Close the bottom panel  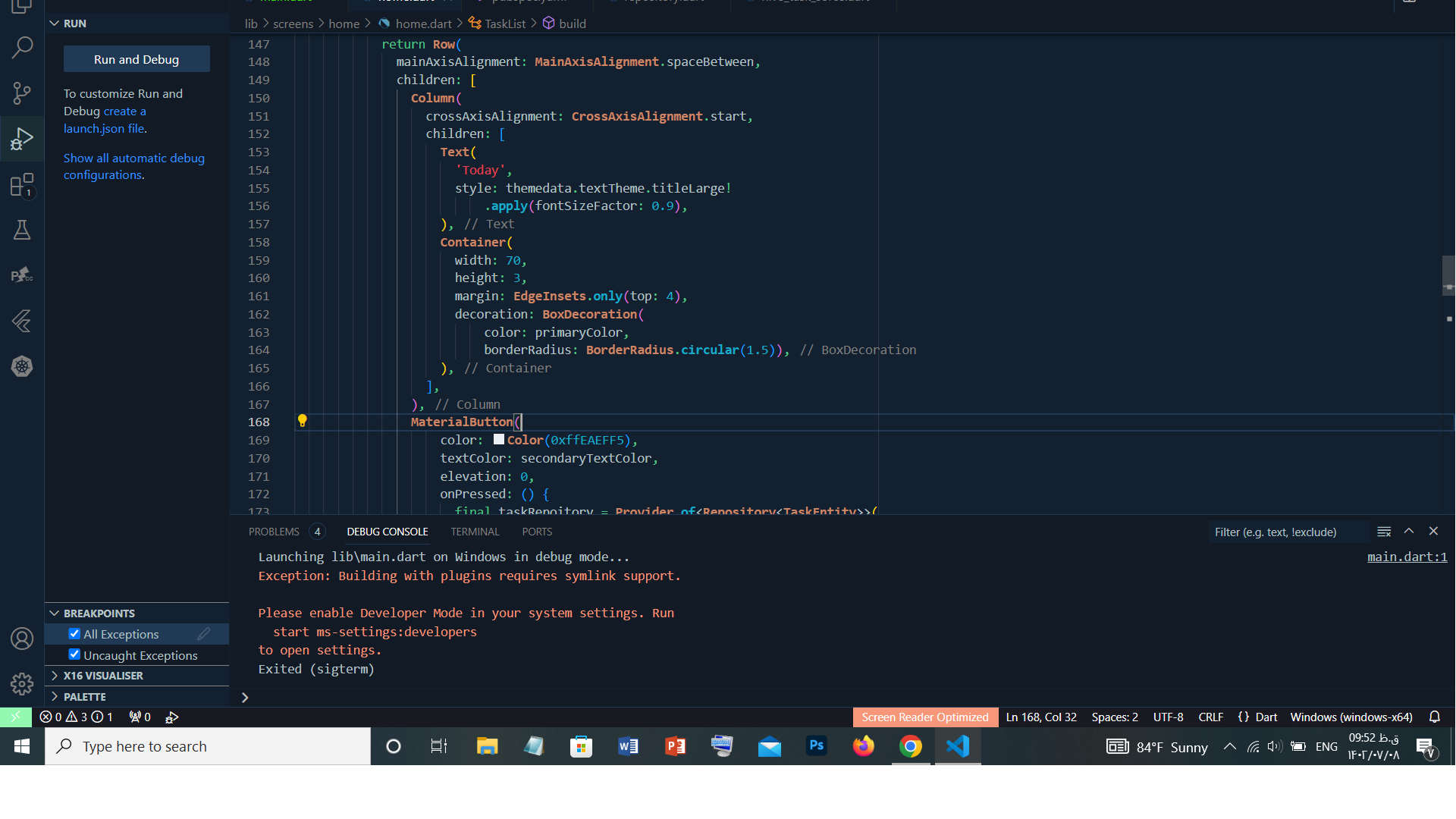[x=1433, y=532]
